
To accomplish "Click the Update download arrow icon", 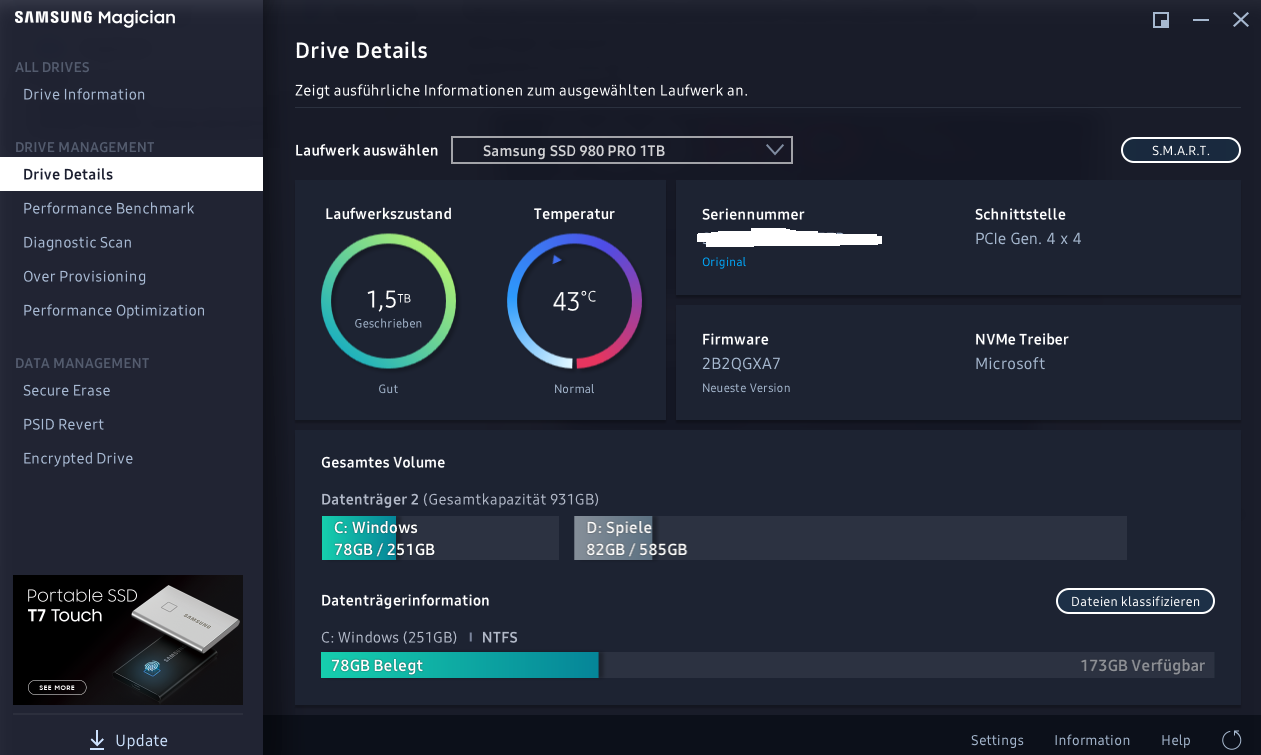I will pyautogui.click(x=97, y=740).
